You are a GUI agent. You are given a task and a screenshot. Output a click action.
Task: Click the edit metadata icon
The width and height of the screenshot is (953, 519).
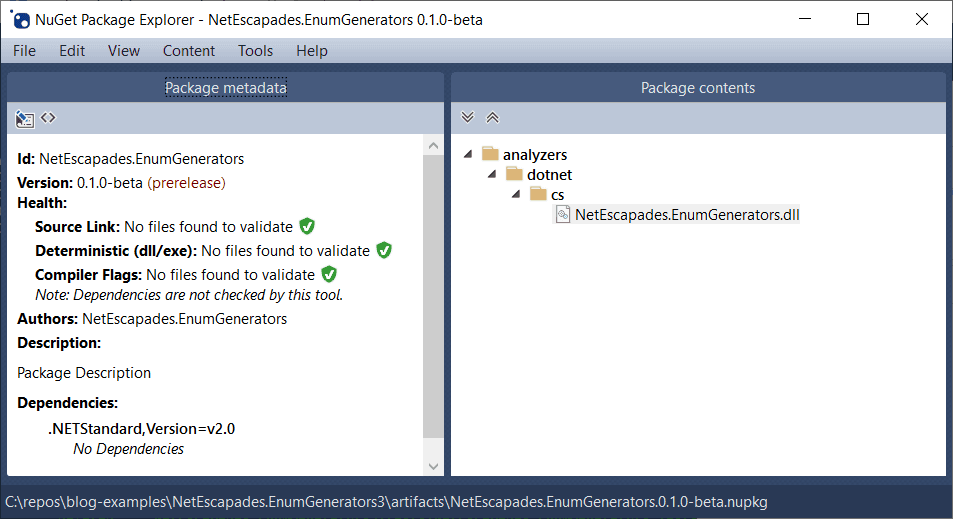pos(25,119)
